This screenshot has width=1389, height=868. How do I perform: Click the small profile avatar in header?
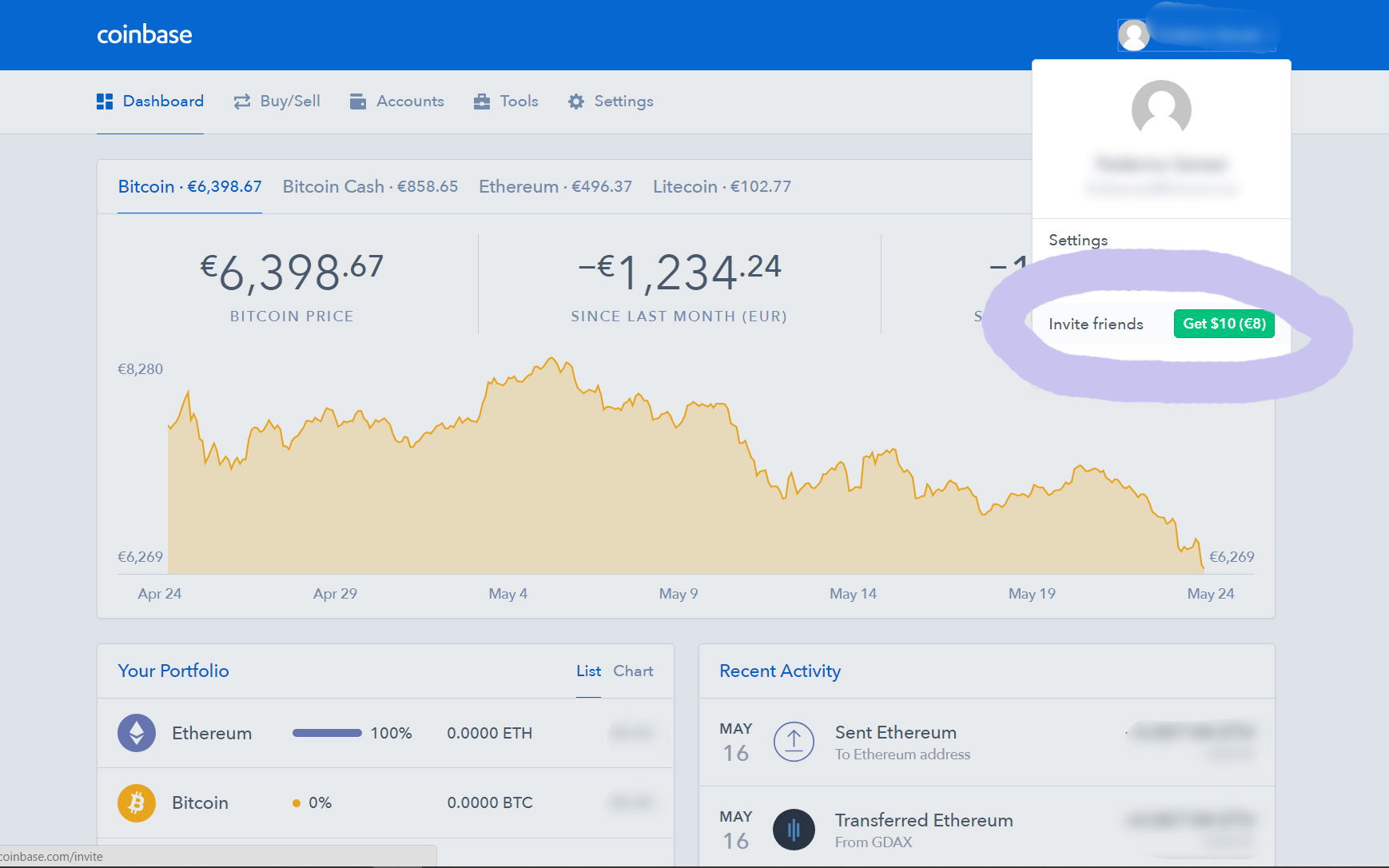click(1133, 34)
